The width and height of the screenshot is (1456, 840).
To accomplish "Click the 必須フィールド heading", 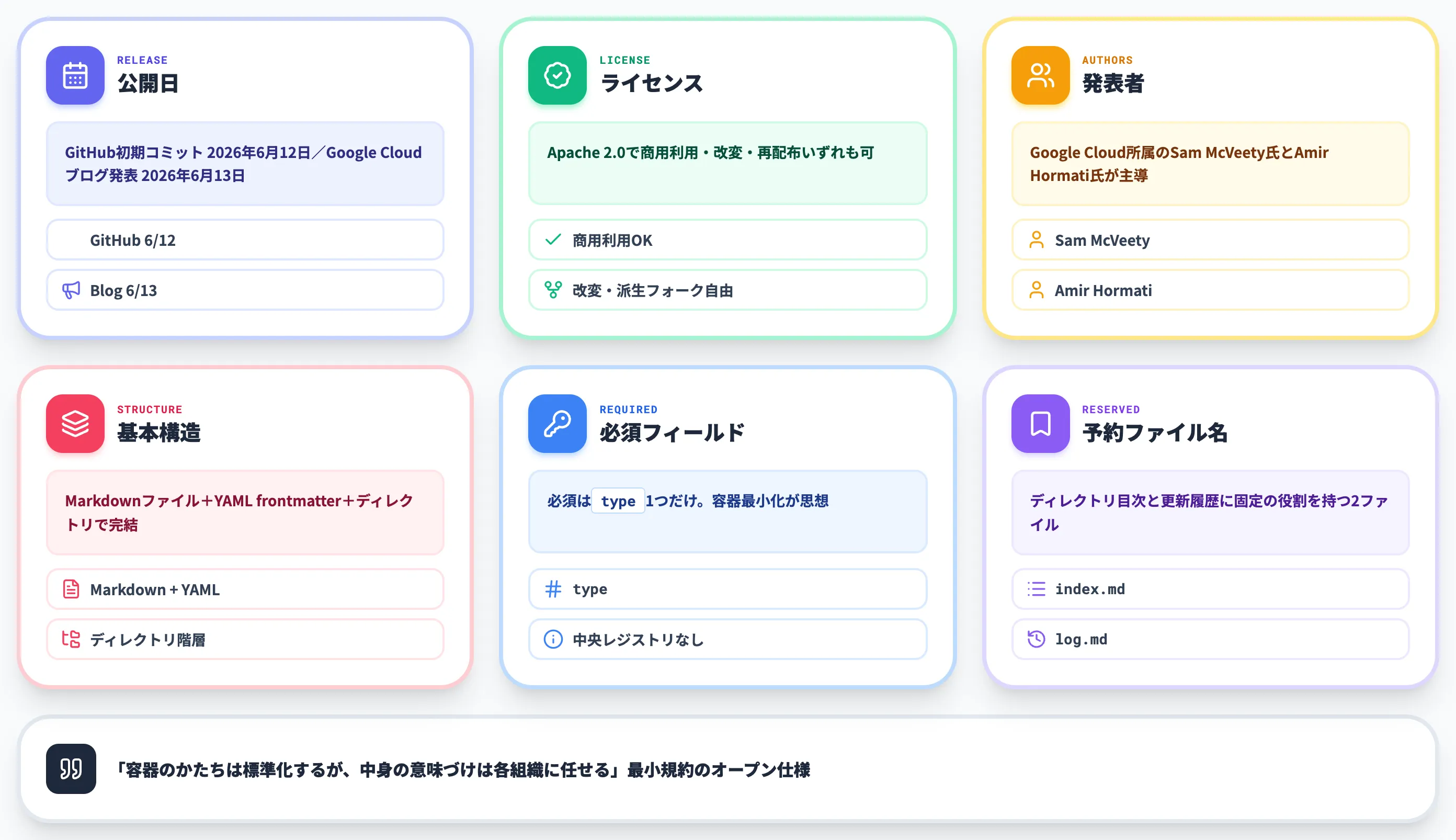I will (x=672, y=433).
